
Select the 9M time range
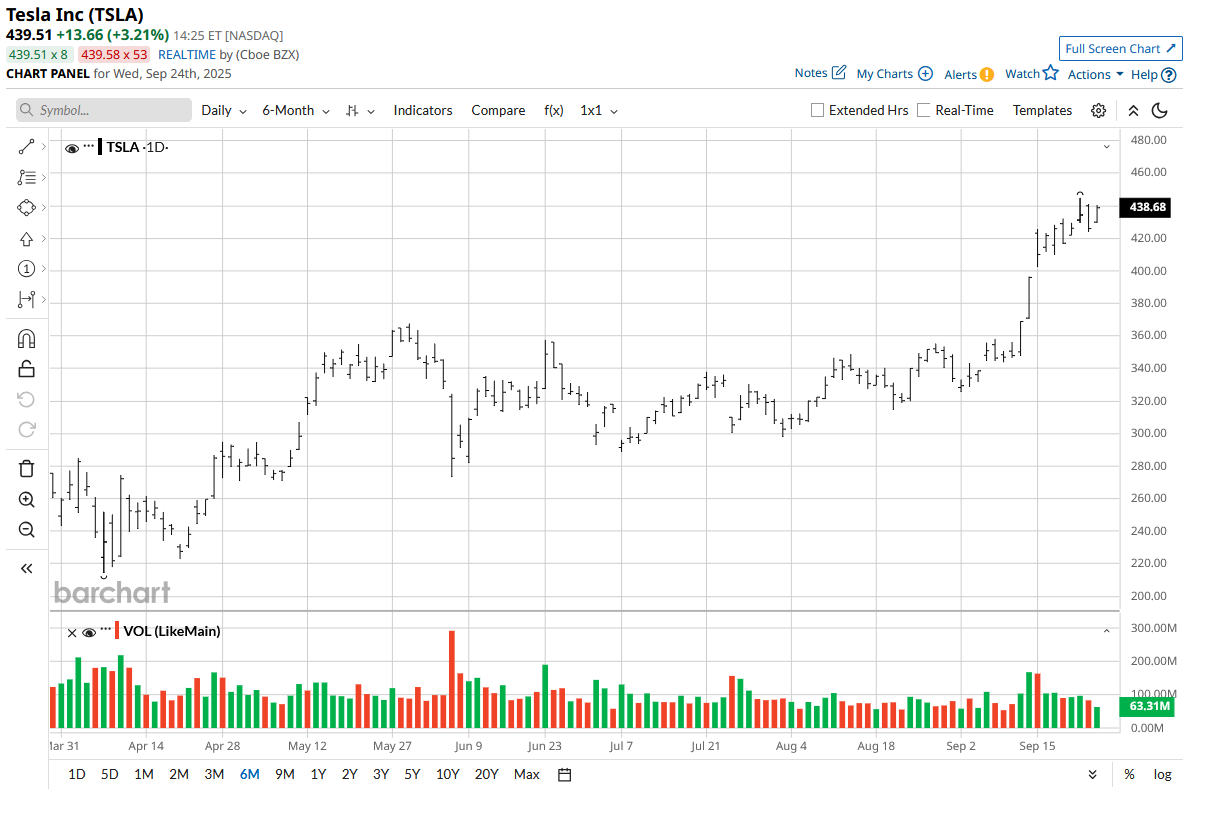pyautogui.click(x=285, y=774)
